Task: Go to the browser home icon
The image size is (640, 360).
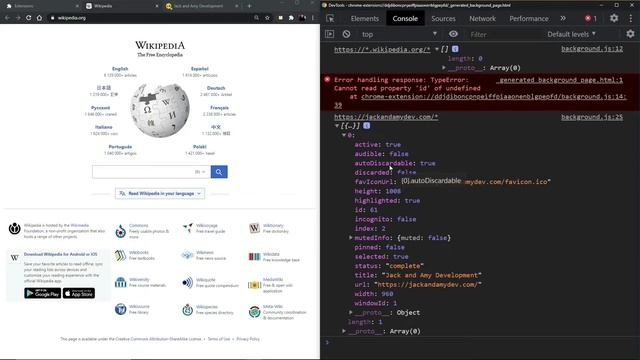Action: pos(39,18)
